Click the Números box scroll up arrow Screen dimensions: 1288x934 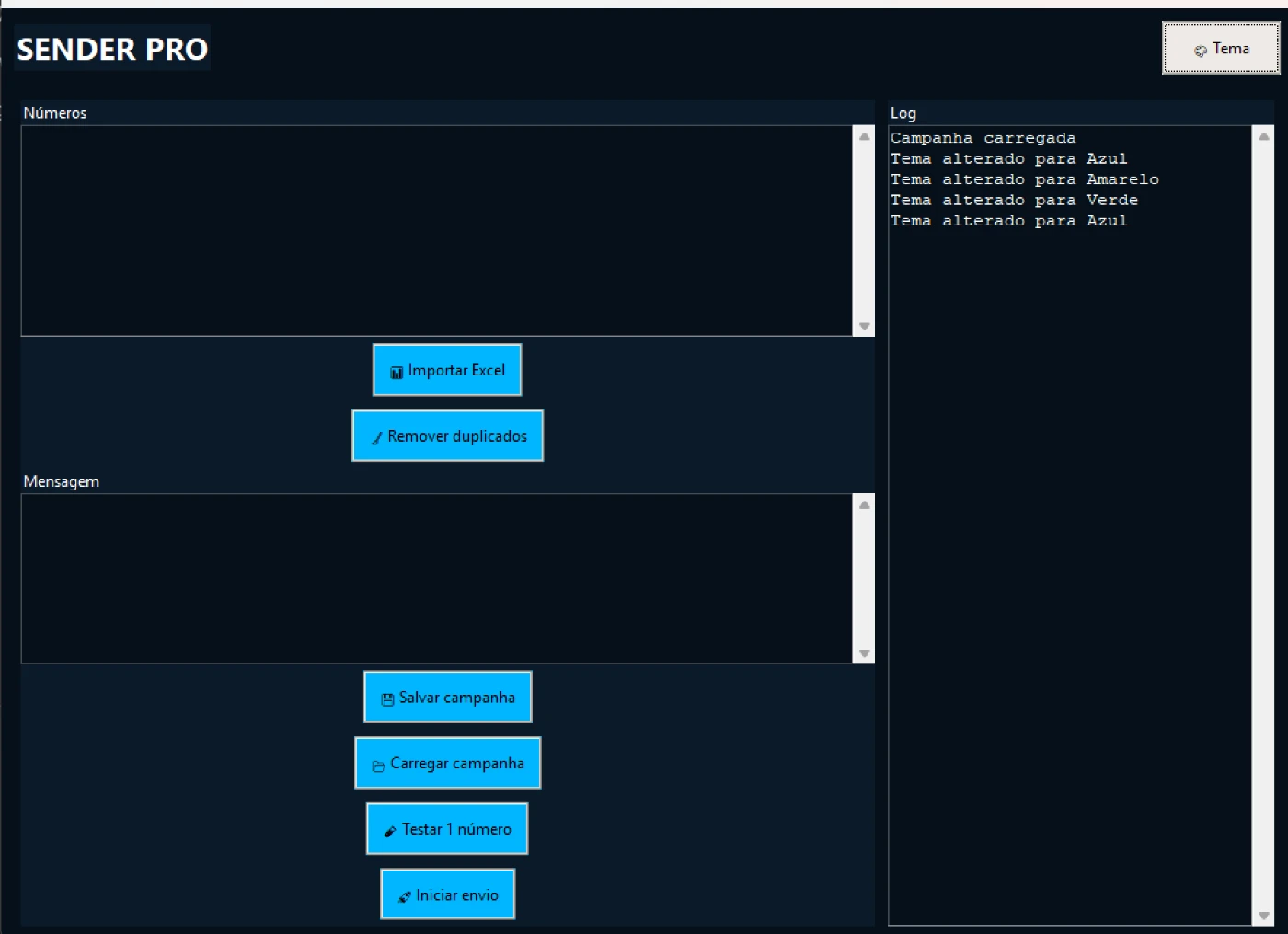(x=864, y=136)
